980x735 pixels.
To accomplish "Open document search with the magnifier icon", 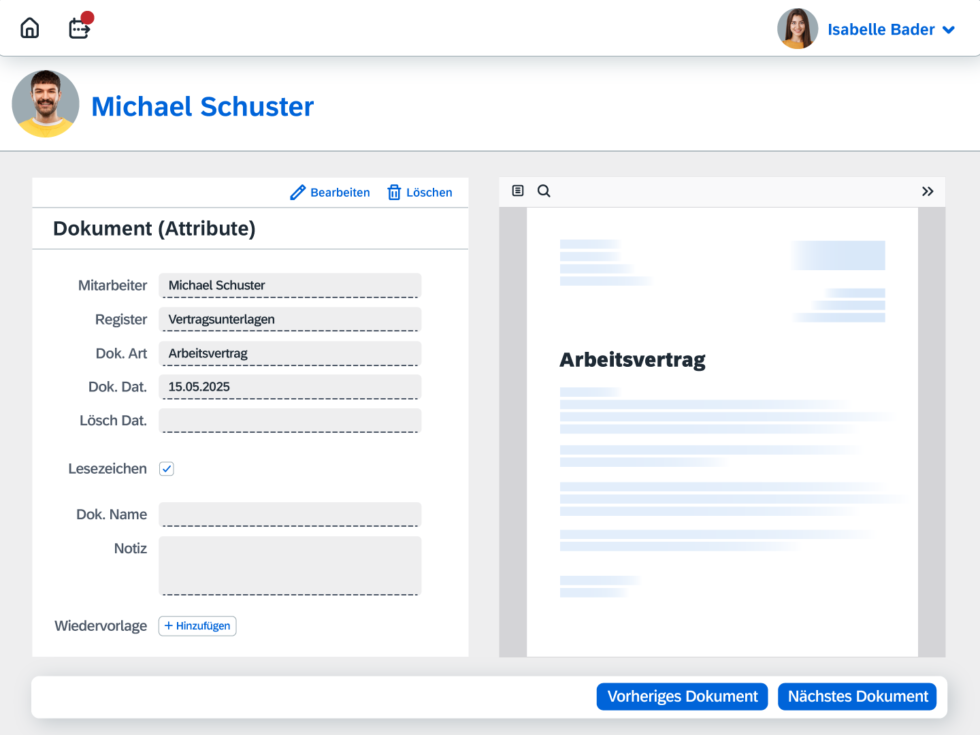I will pyautogui.click(x=544, y=191).
